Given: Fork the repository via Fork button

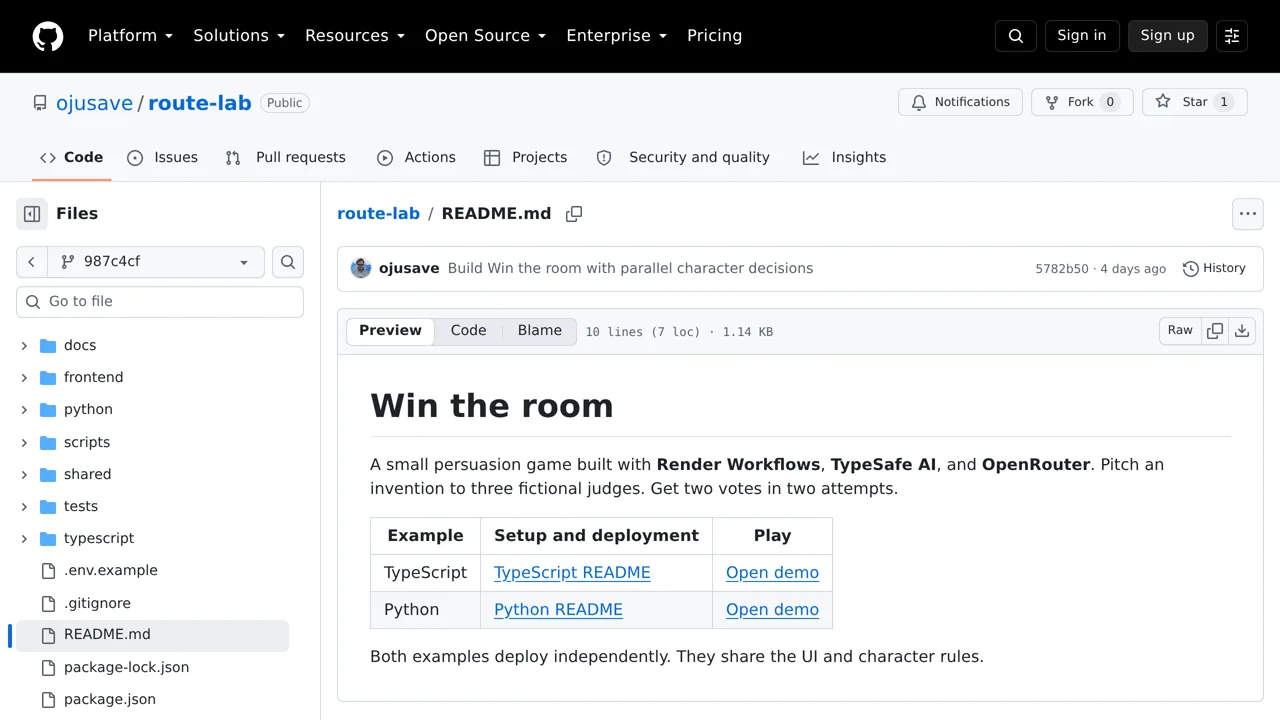Looking at the screenshot, I should [x=1082, y=102].
